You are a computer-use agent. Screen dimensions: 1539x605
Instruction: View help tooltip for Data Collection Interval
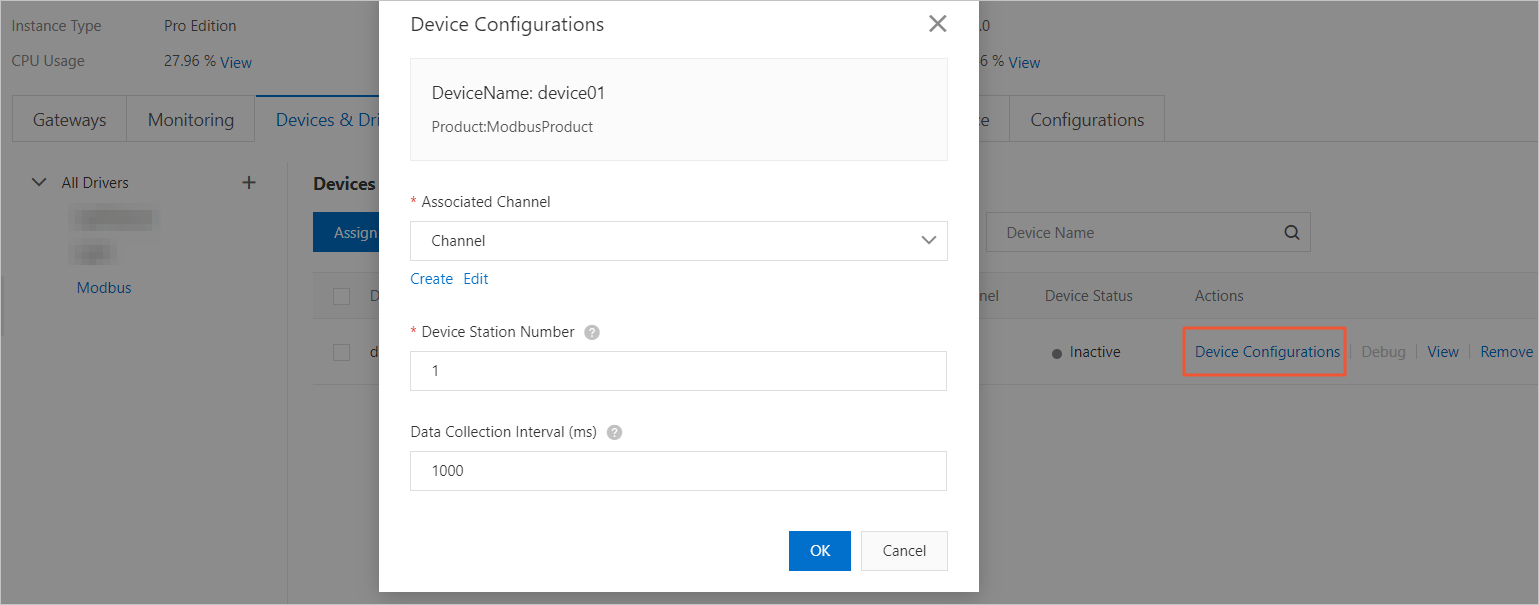pos(614,432)
